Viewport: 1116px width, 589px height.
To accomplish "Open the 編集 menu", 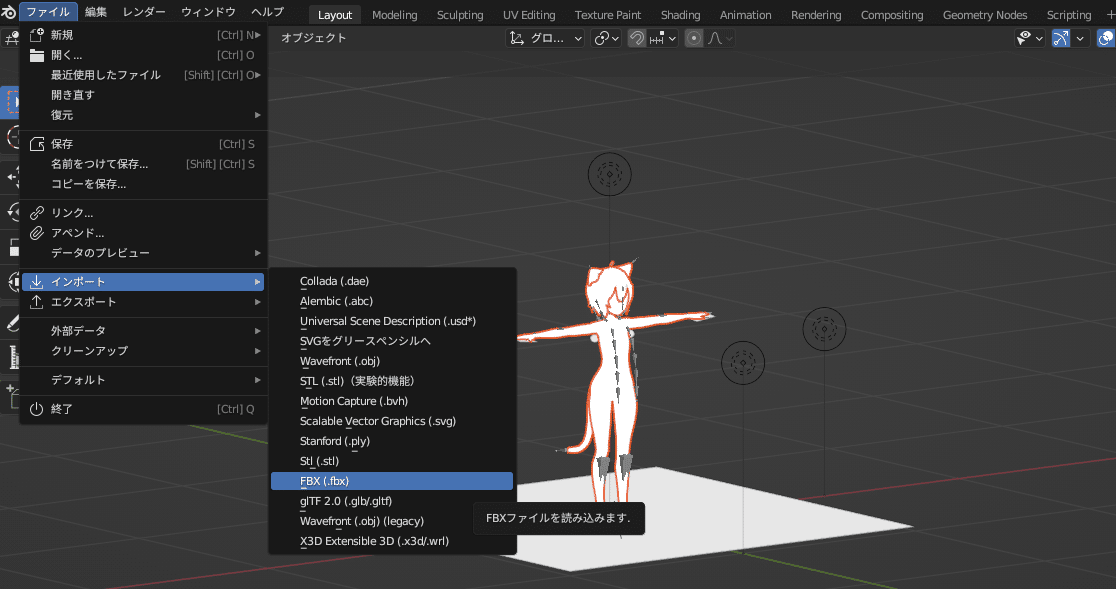I will coord(96,11).
